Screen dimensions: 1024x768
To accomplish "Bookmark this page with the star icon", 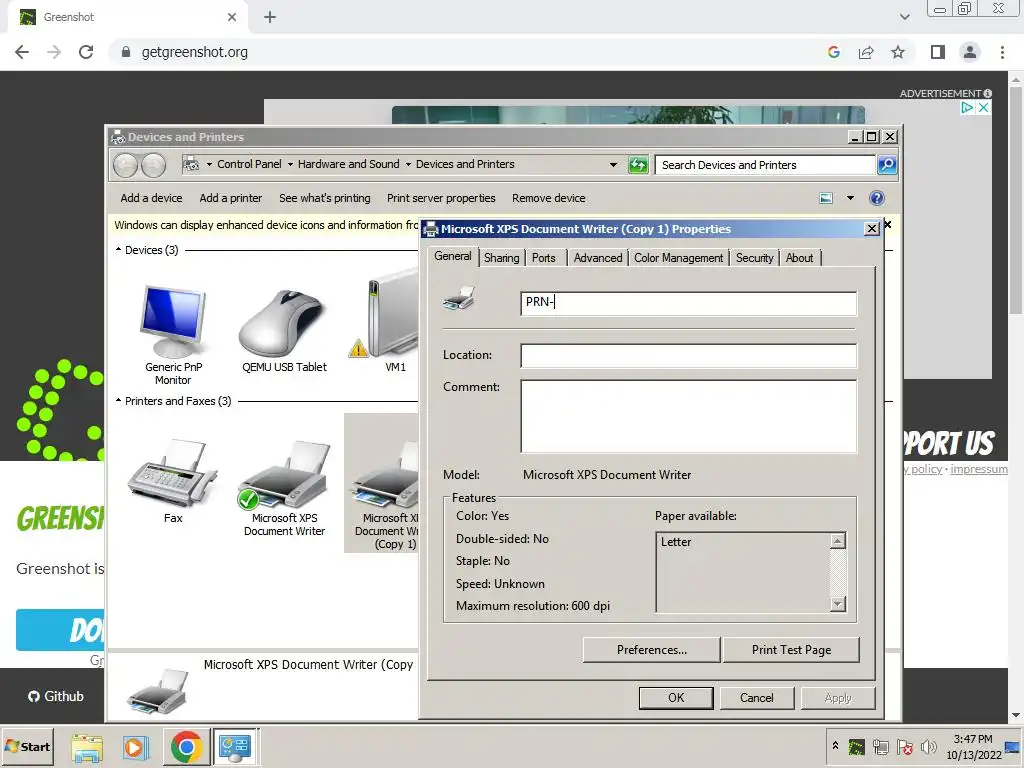I will (898, 52).
